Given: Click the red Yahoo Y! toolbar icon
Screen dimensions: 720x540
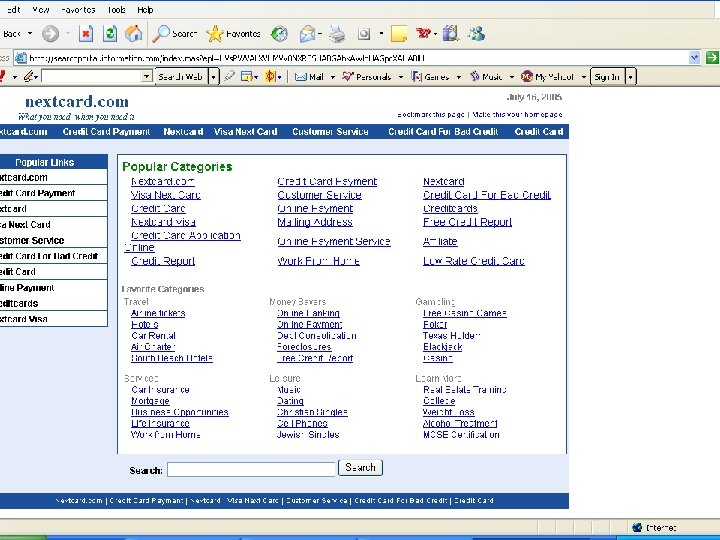Looking at the screenshot, I should pos(423,33).
